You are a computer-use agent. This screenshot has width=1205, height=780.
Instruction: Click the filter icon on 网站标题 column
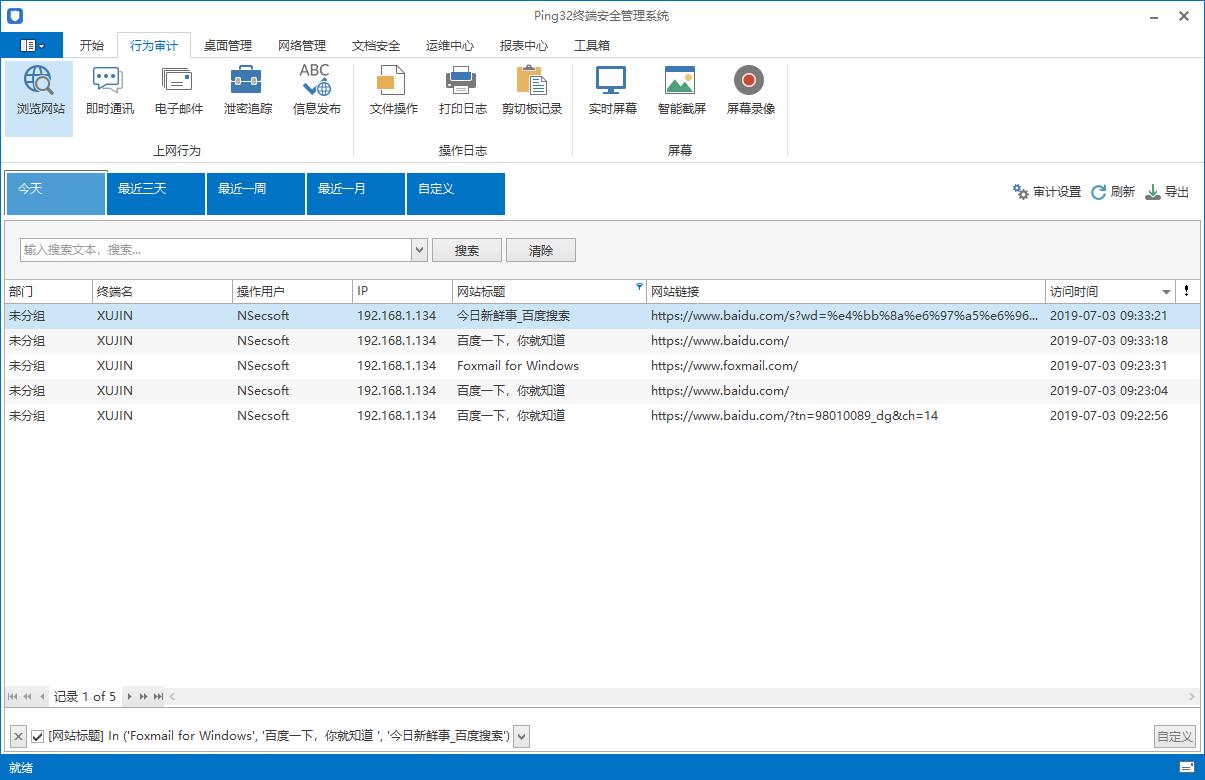pos(639,287)
